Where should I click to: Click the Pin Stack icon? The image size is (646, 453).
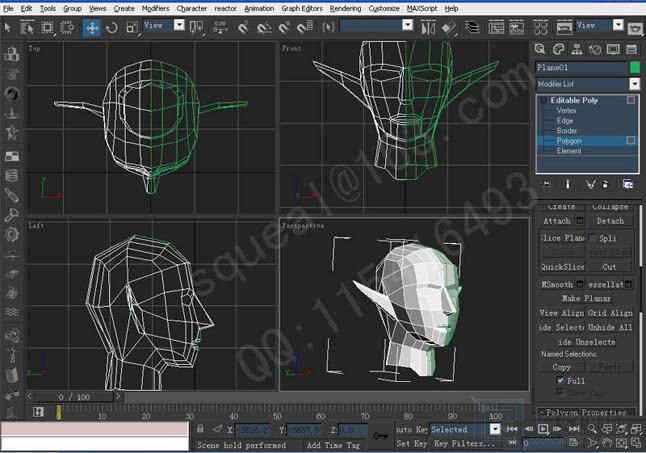[546, 184]
